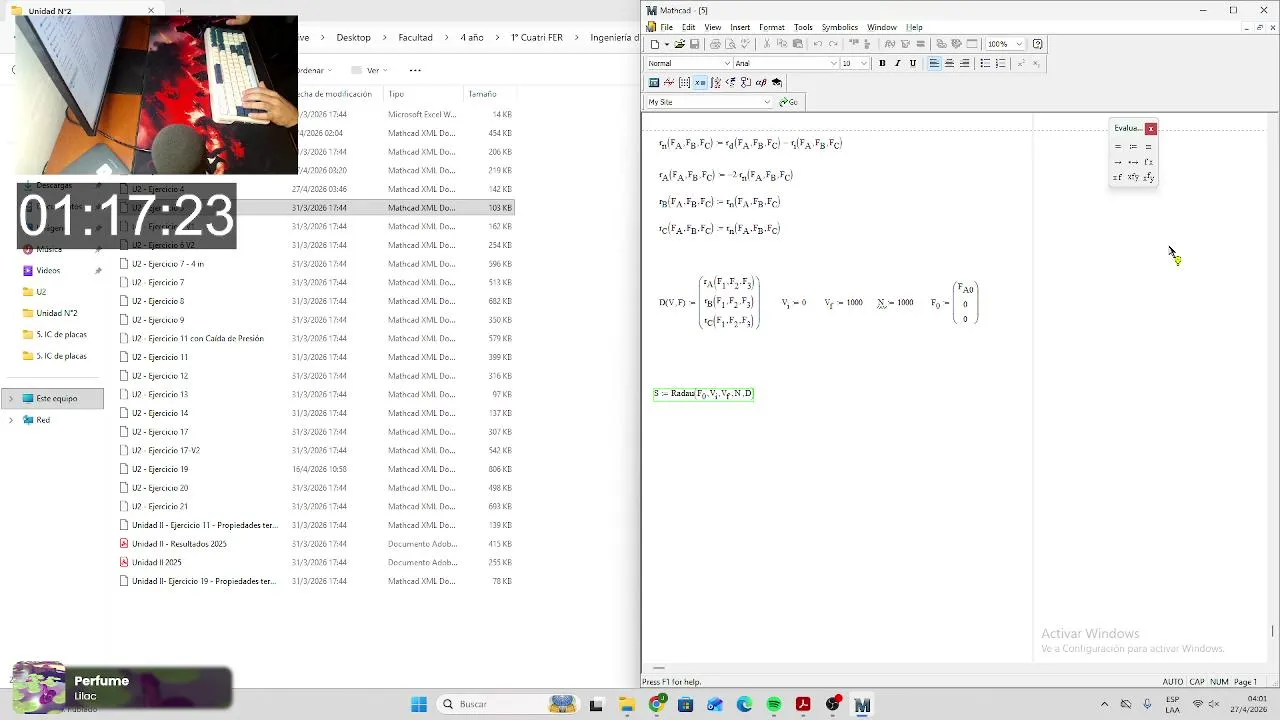Open the Arial font dropdown
The image size is (1280, 720).
coord(834,63)
